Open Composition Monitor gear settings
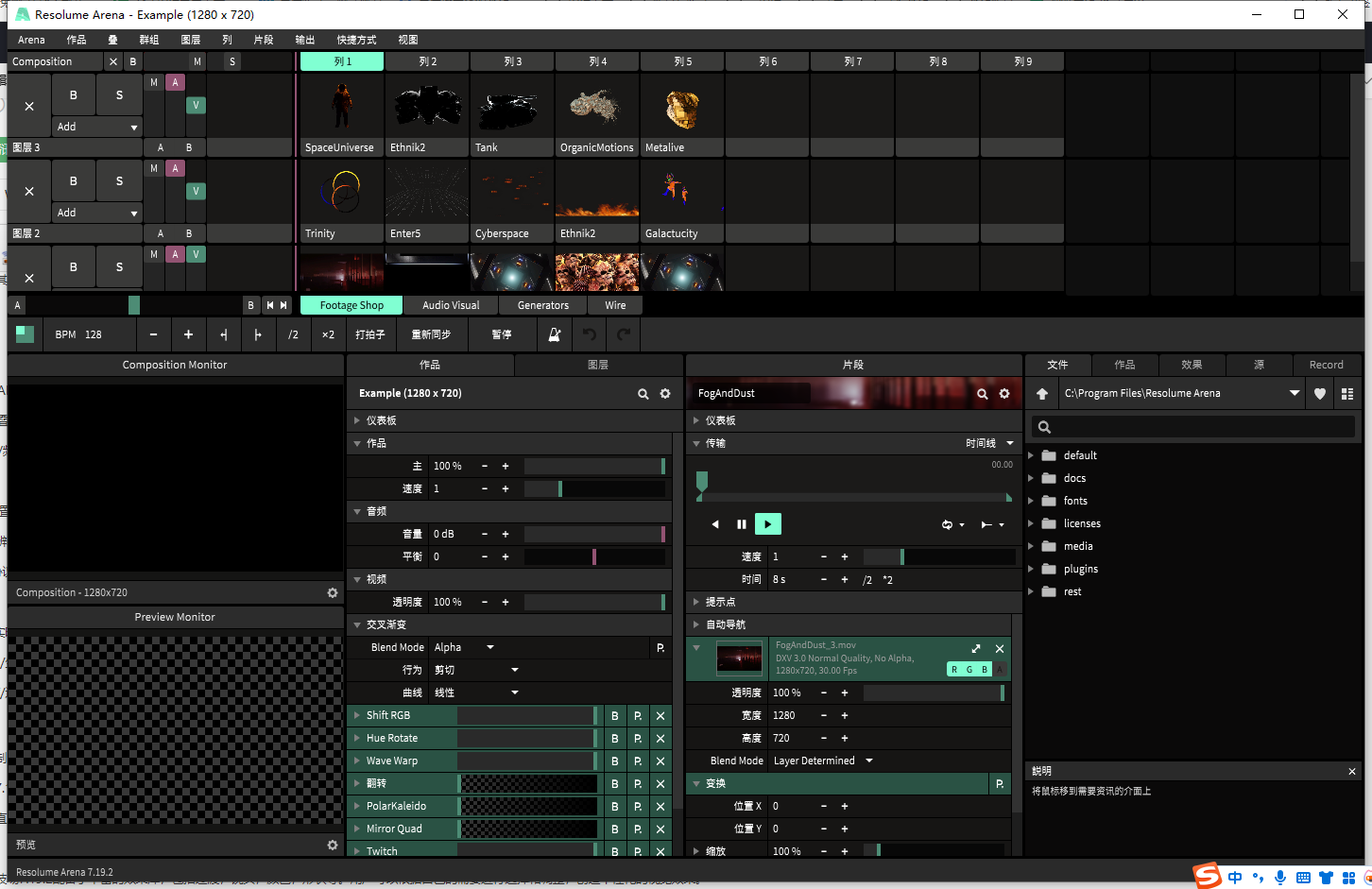 point(333,593)
